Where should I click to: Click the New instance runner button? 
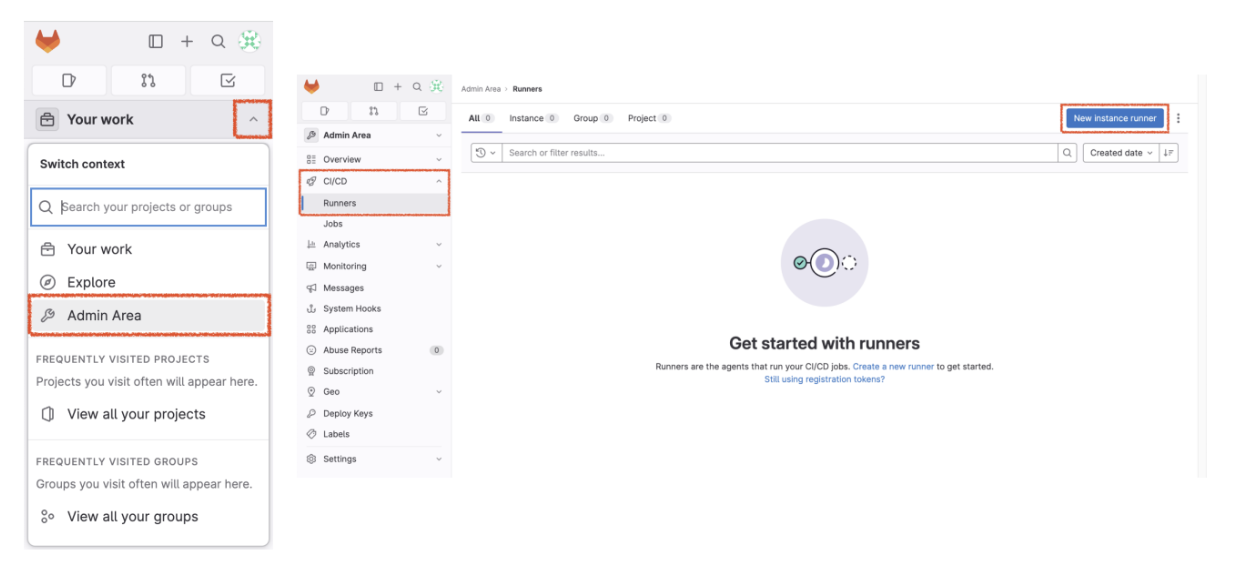[1115, 118]
